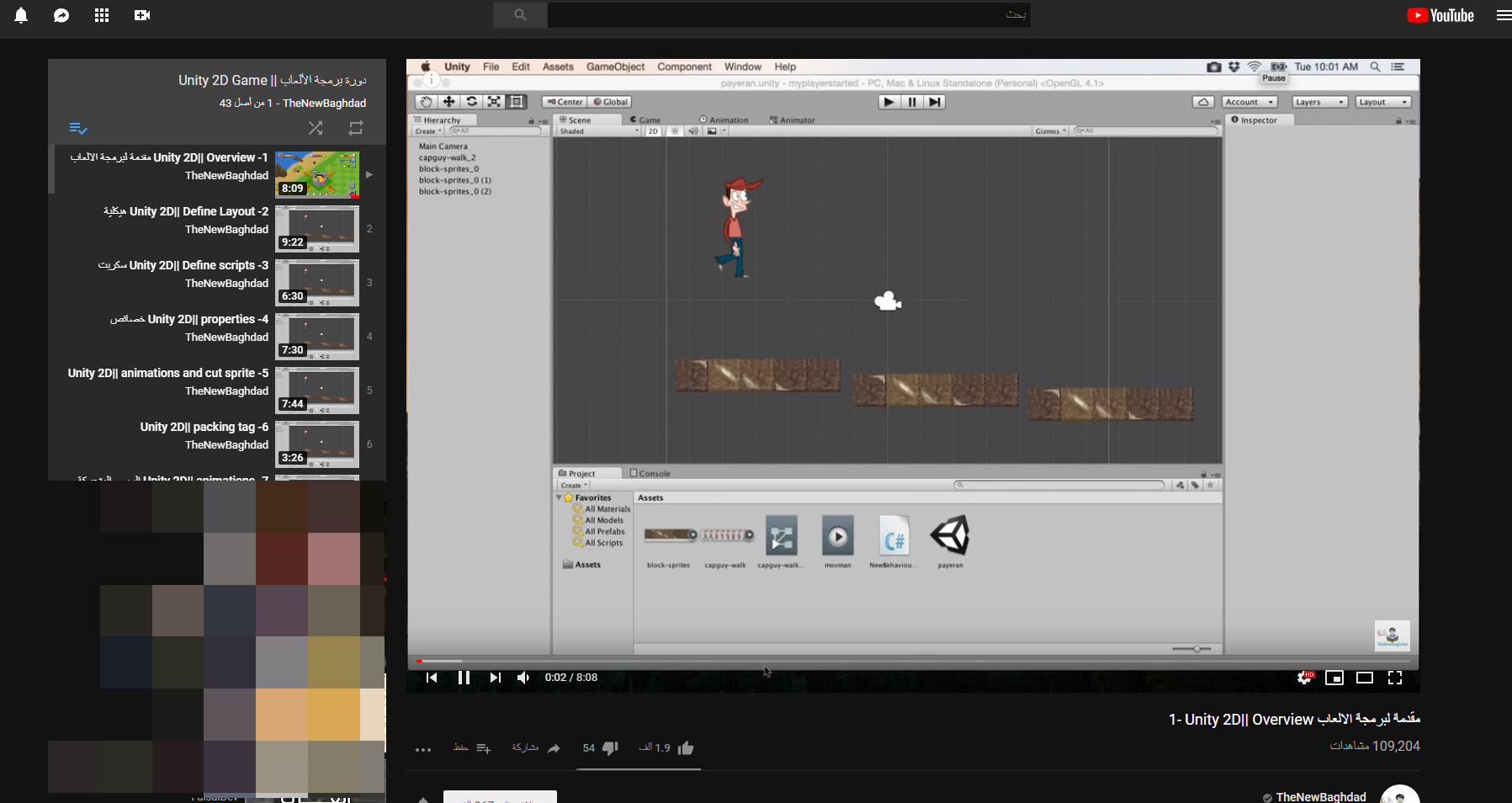
Task: Dislike the video with thumbs down
Action: pos(611,747)
